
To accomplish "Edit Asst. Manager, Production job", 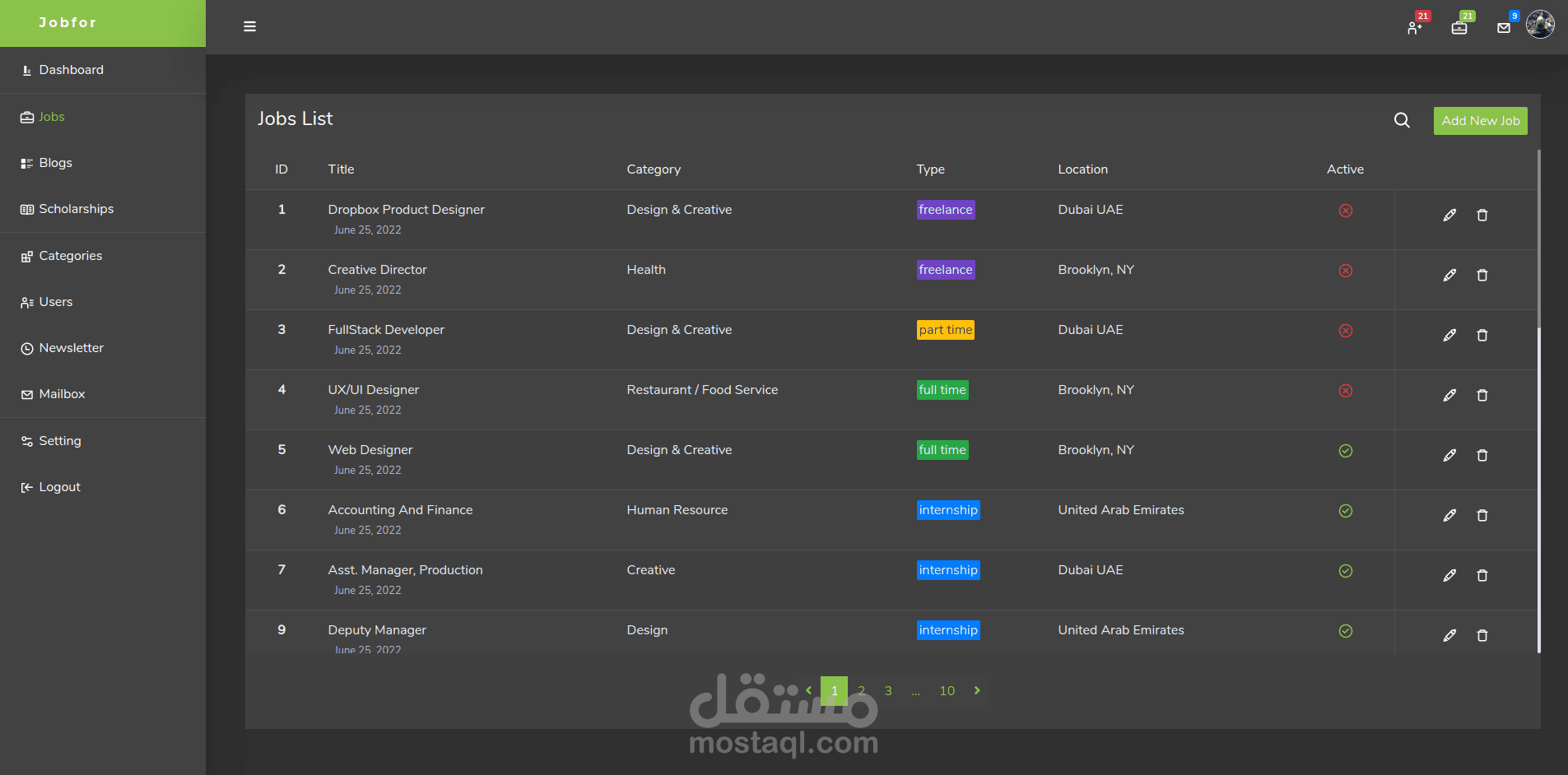I will 1449,575.
